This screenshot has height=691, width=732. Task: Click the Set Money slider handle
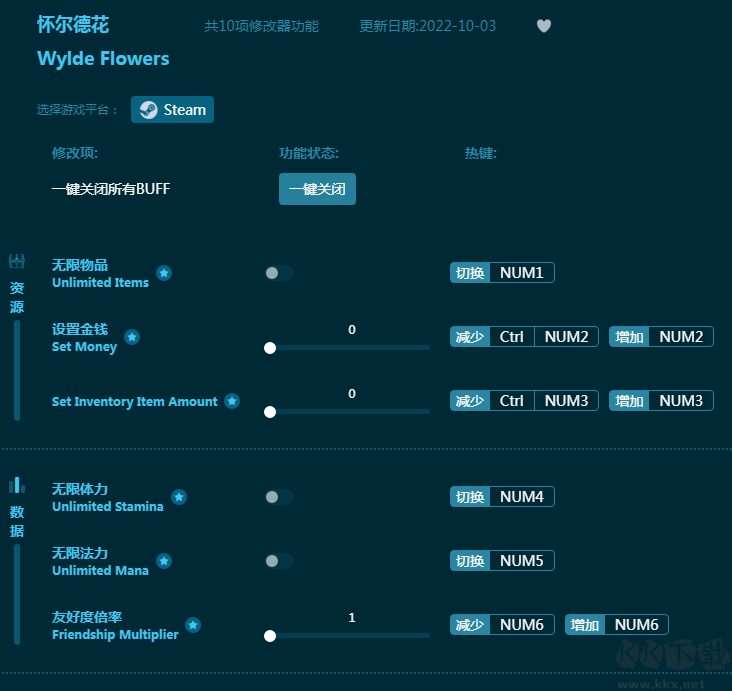click(x=270, y=348)
